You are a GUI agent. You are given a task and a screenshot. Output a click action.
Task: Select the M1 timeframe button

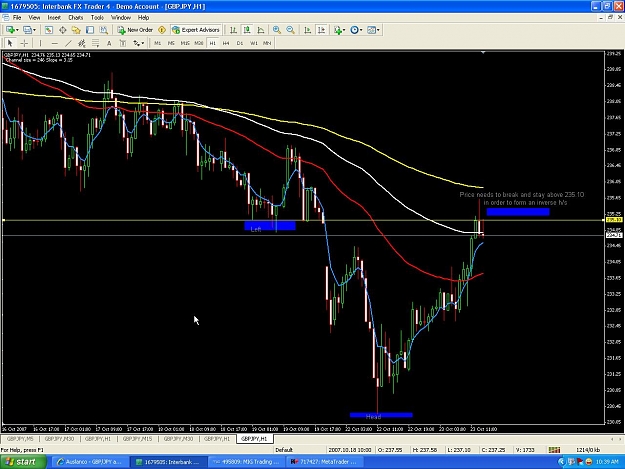(157, 43)
